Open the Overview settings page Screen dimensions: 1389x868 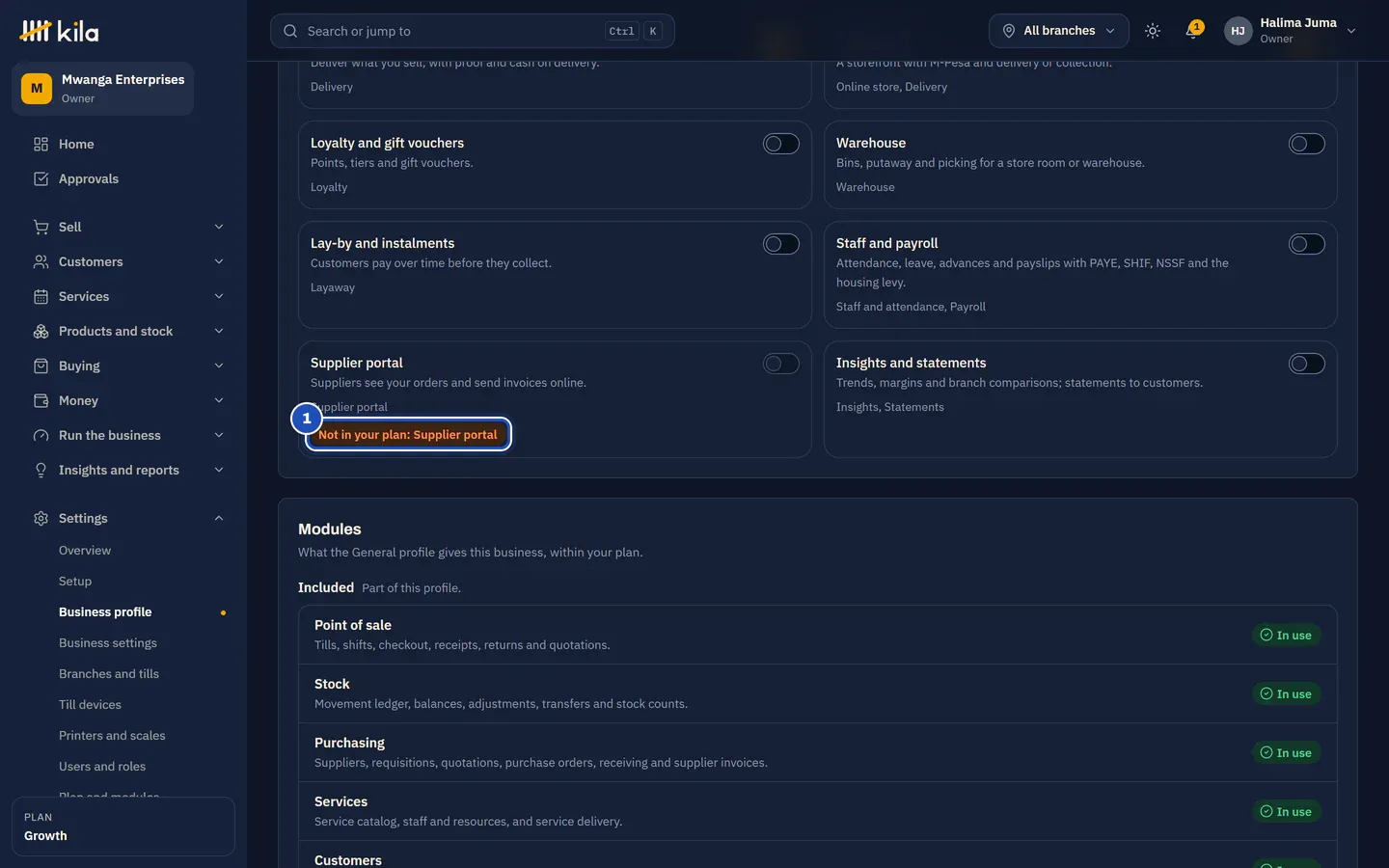(85, 551)
